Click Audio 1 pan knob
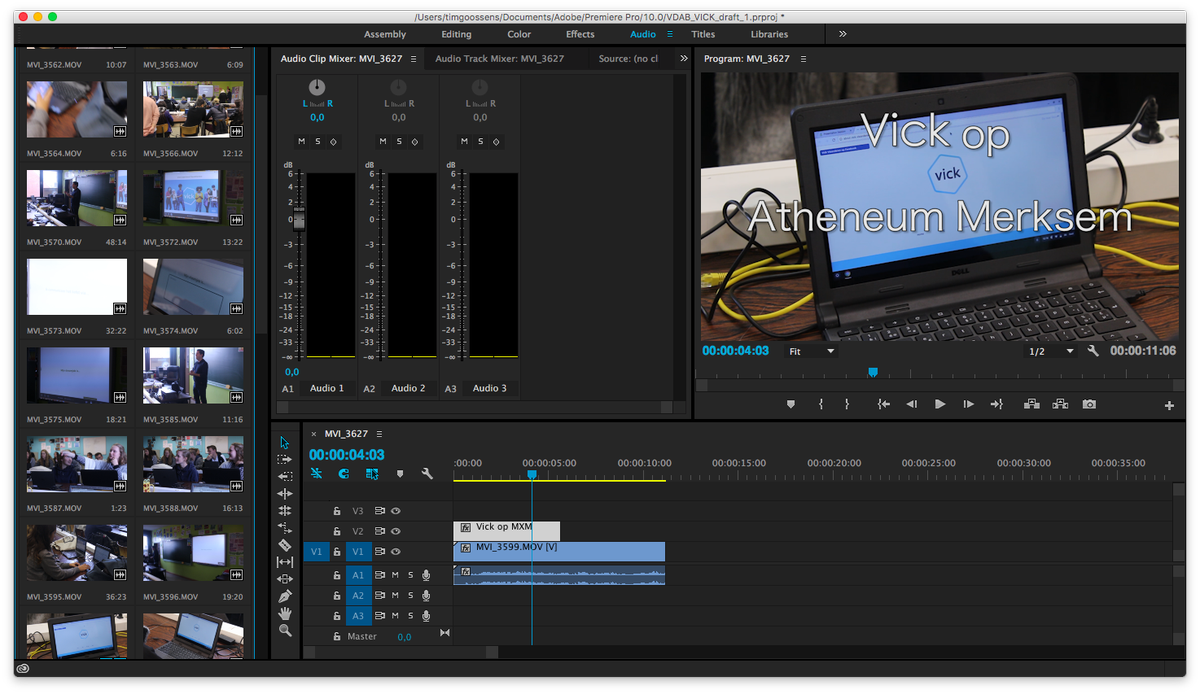The image size is (1200, 694). coord(317,88)
